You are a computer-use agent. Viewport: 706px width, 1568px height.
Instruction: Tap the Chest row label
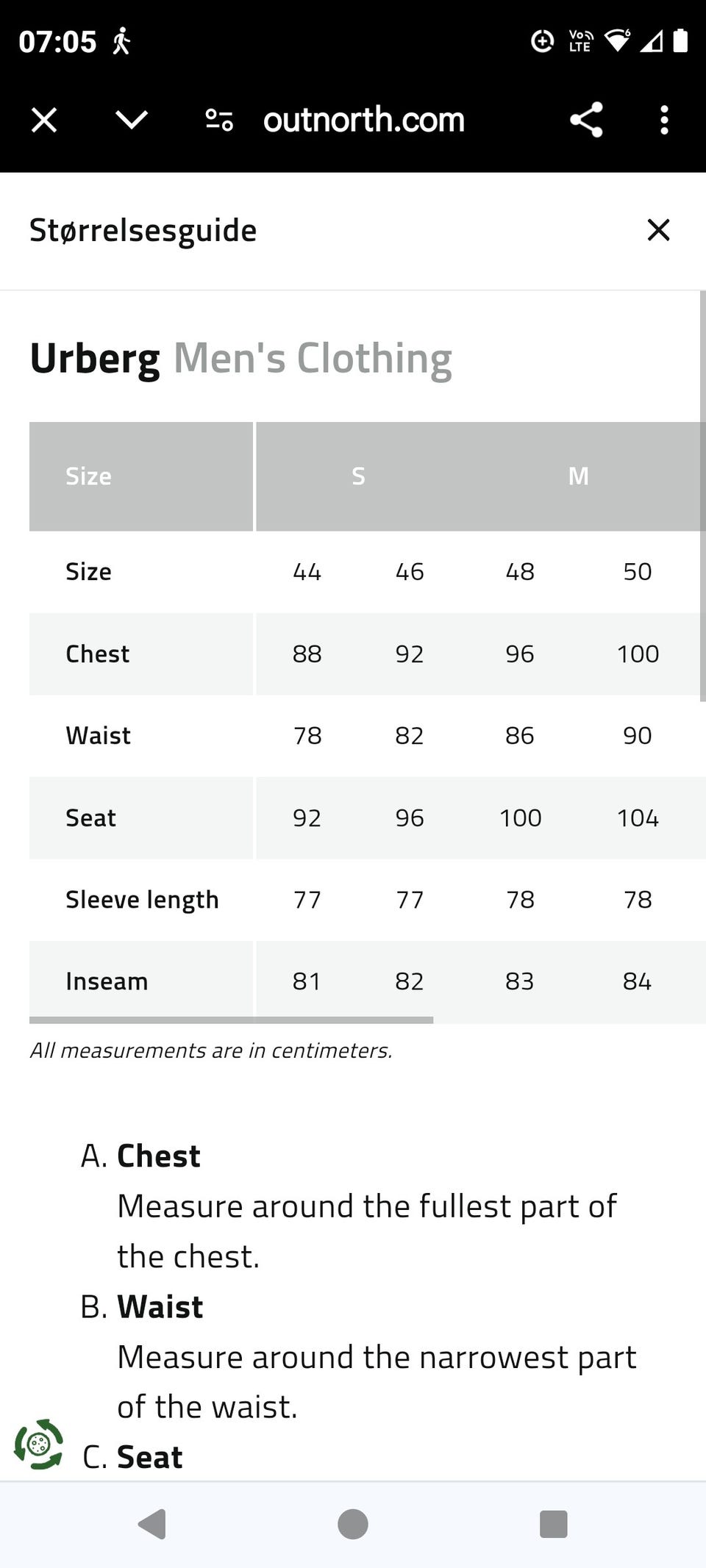click(97, 654)
